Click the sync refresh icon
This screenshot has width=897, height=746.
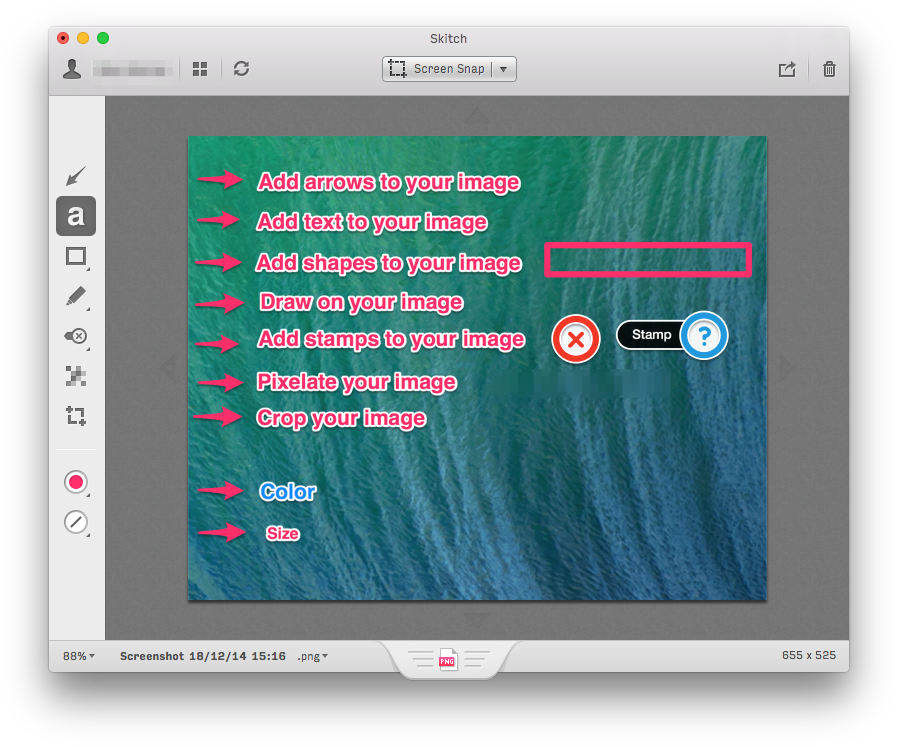[241, 69]
